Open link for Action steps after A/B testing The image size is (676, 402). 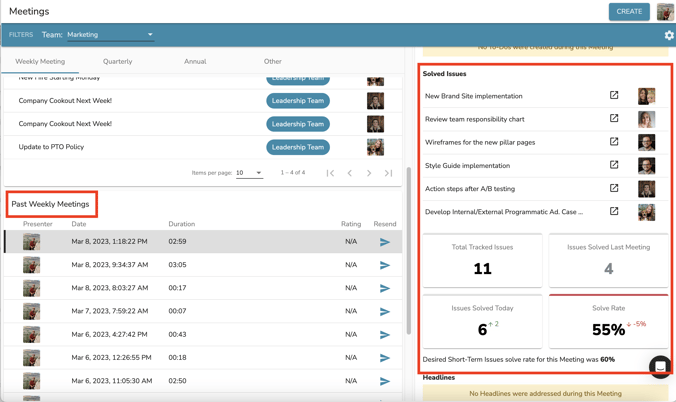[x=614, y=188]
